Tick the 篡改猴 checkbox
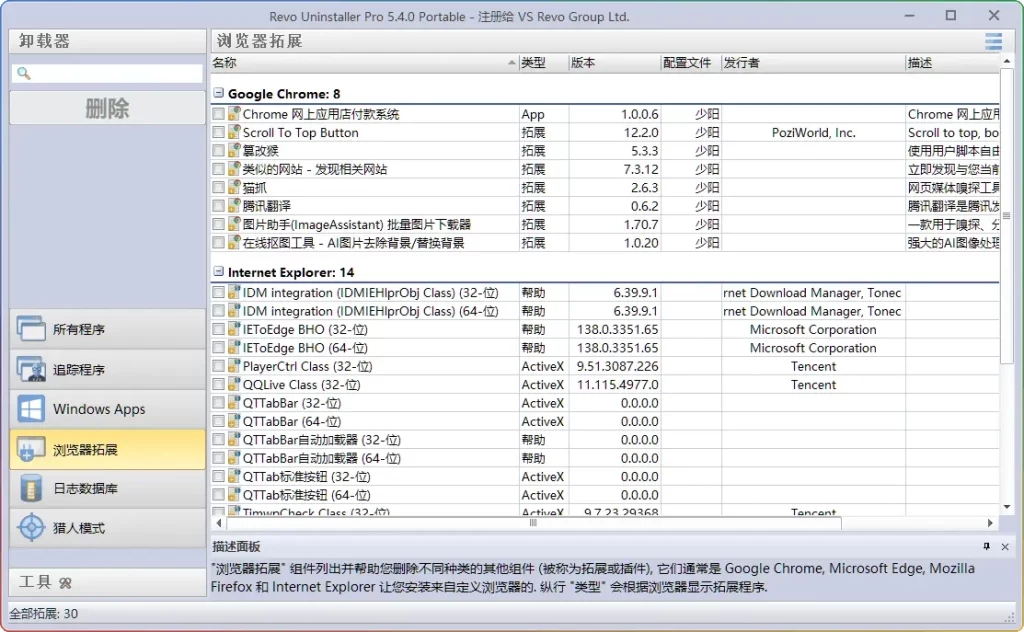Screen dimensions: 1024x632 tap(218, 150)
